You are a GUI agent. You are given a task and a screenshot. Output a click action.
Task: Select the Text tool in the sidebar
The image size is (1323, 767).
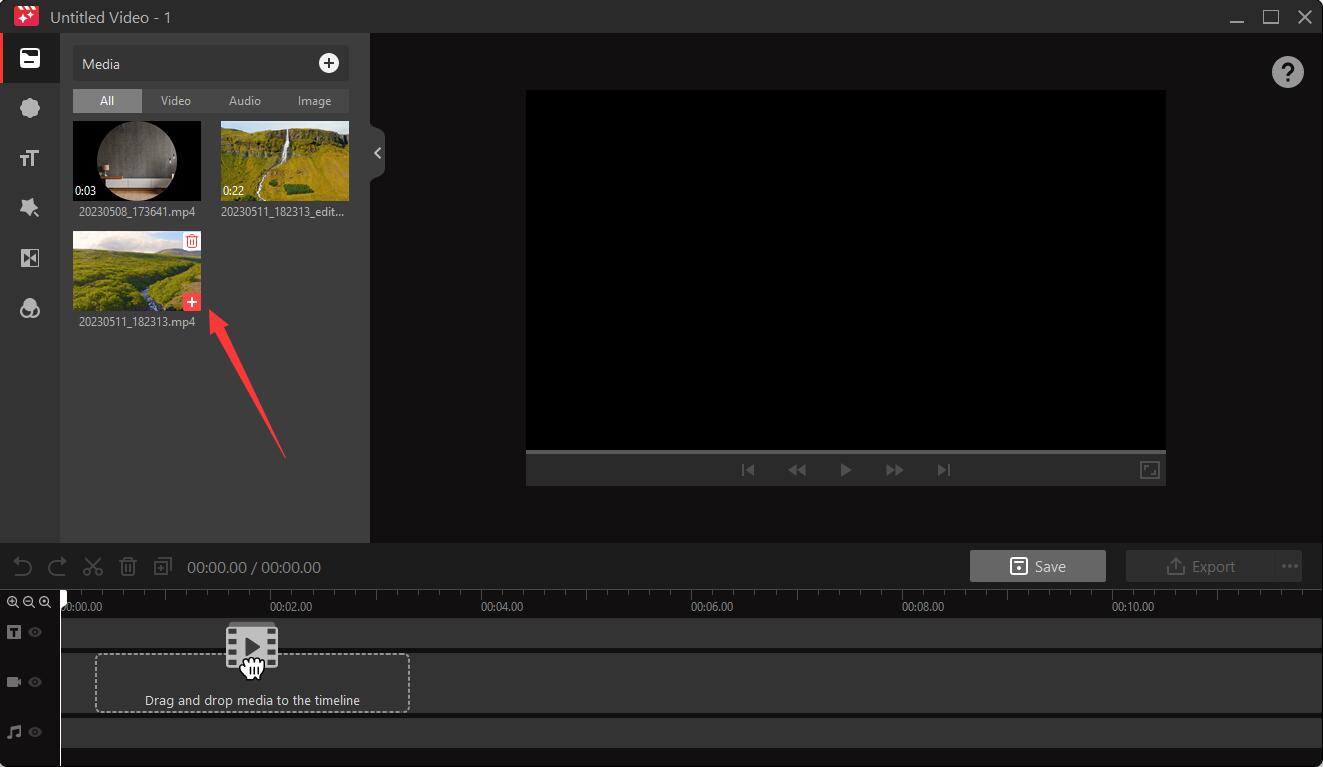[29, 157]
